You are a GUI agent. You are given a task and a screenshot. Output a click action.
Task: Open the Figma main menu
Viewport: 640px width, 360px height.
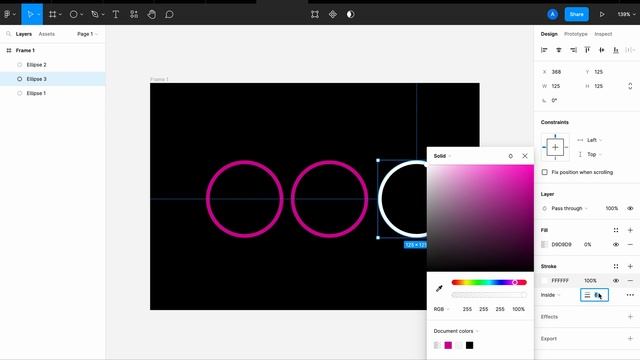[x=9, y=14]
